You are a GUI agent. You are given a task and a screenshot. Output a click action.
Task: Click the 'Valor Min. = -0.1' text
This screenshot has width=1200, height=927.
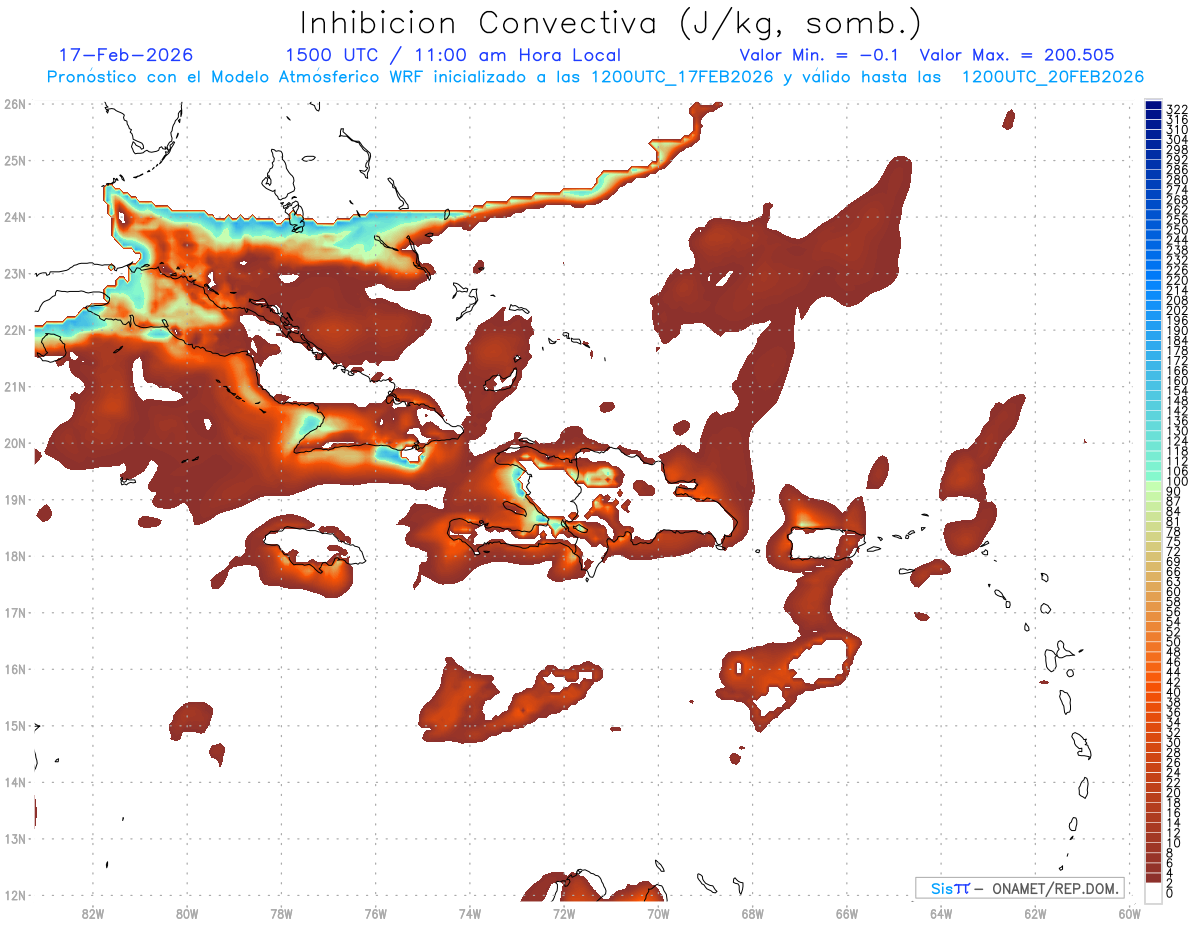[x=819, y=56]
